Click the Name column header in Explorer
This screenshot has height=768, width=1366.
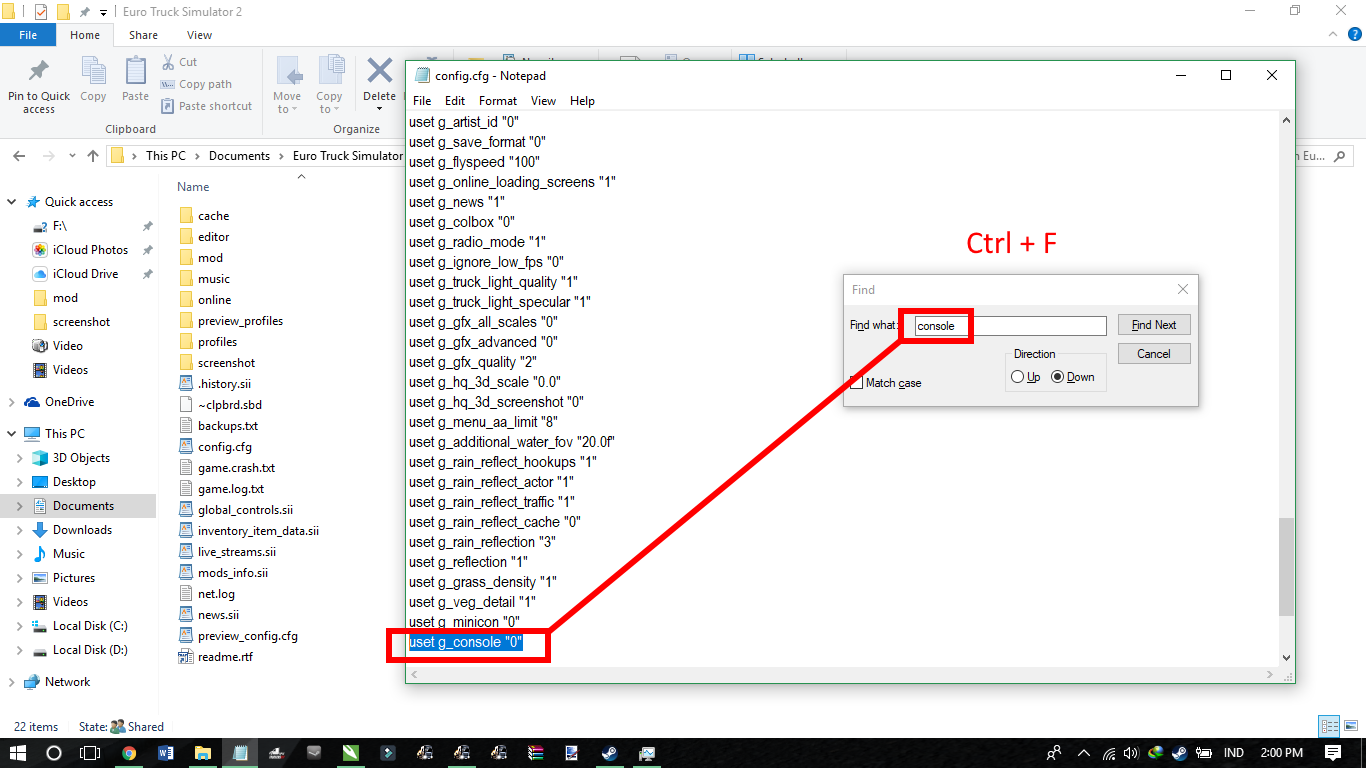[x=193, y=187]
